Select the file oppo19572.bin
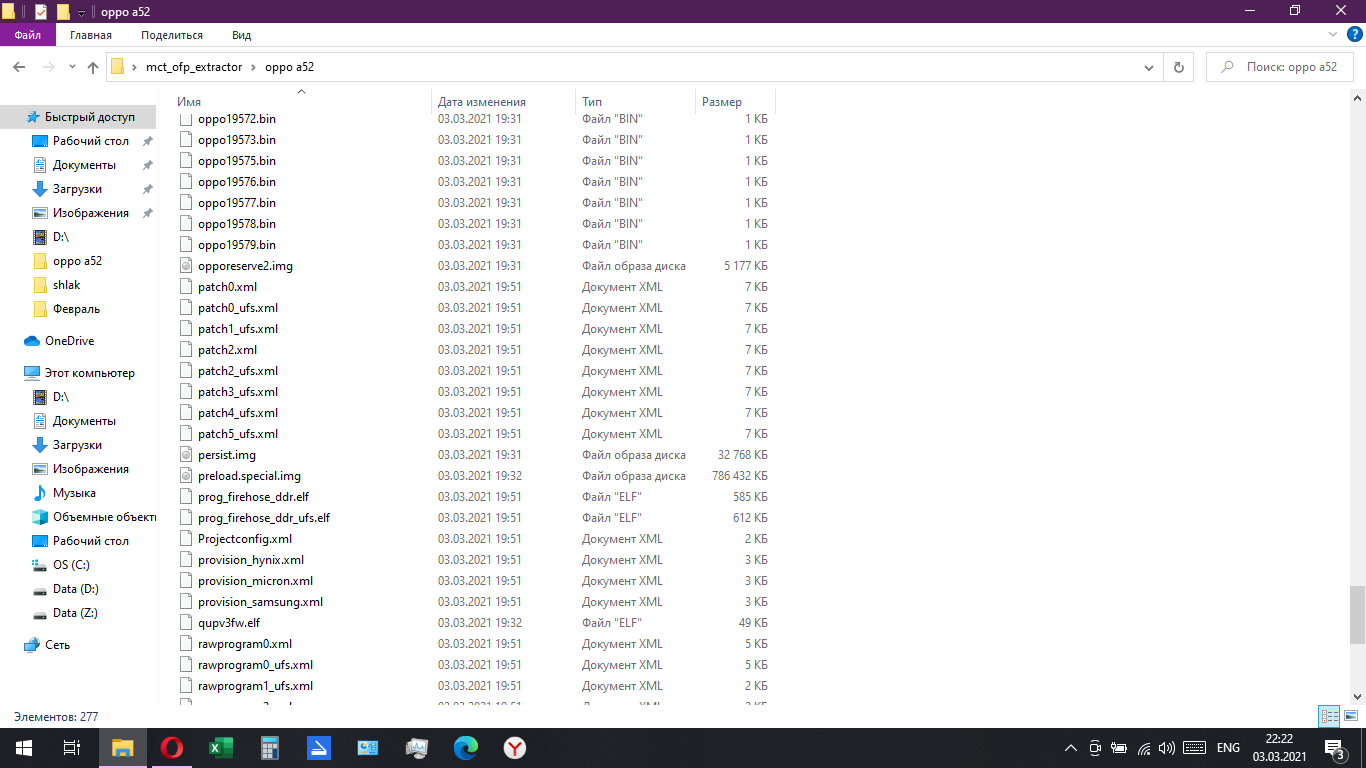The width and height of the screenshot is (1366, 768). point(237,119)
